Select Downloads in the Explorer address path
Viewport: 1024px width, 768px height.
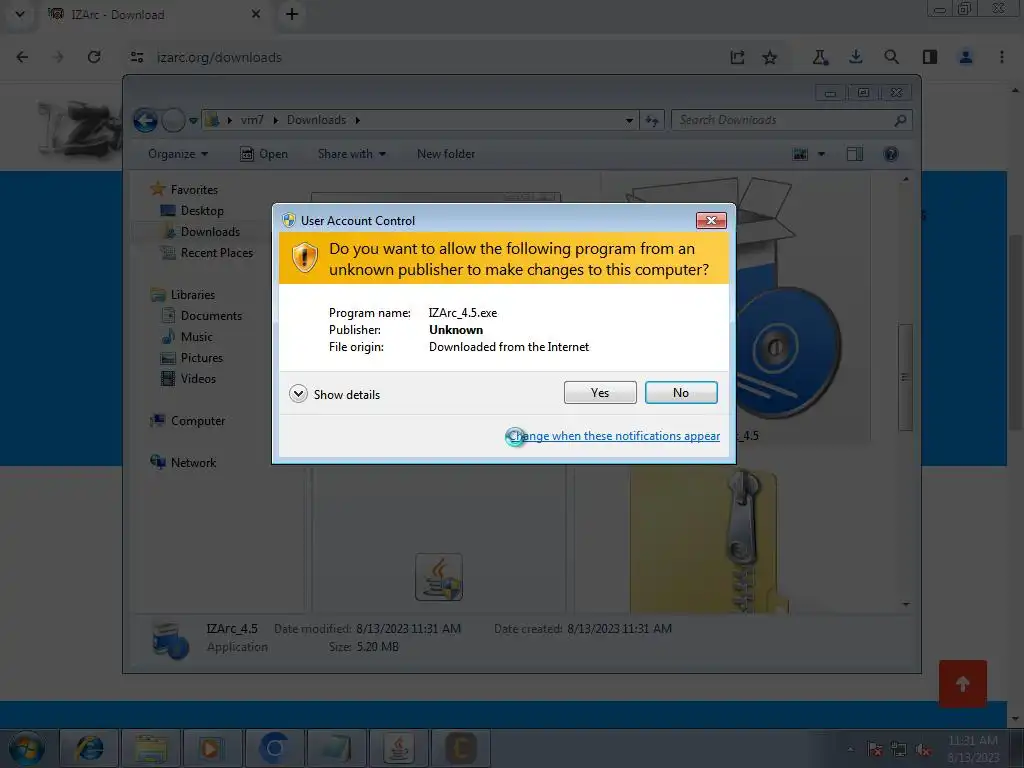point(316,120)
